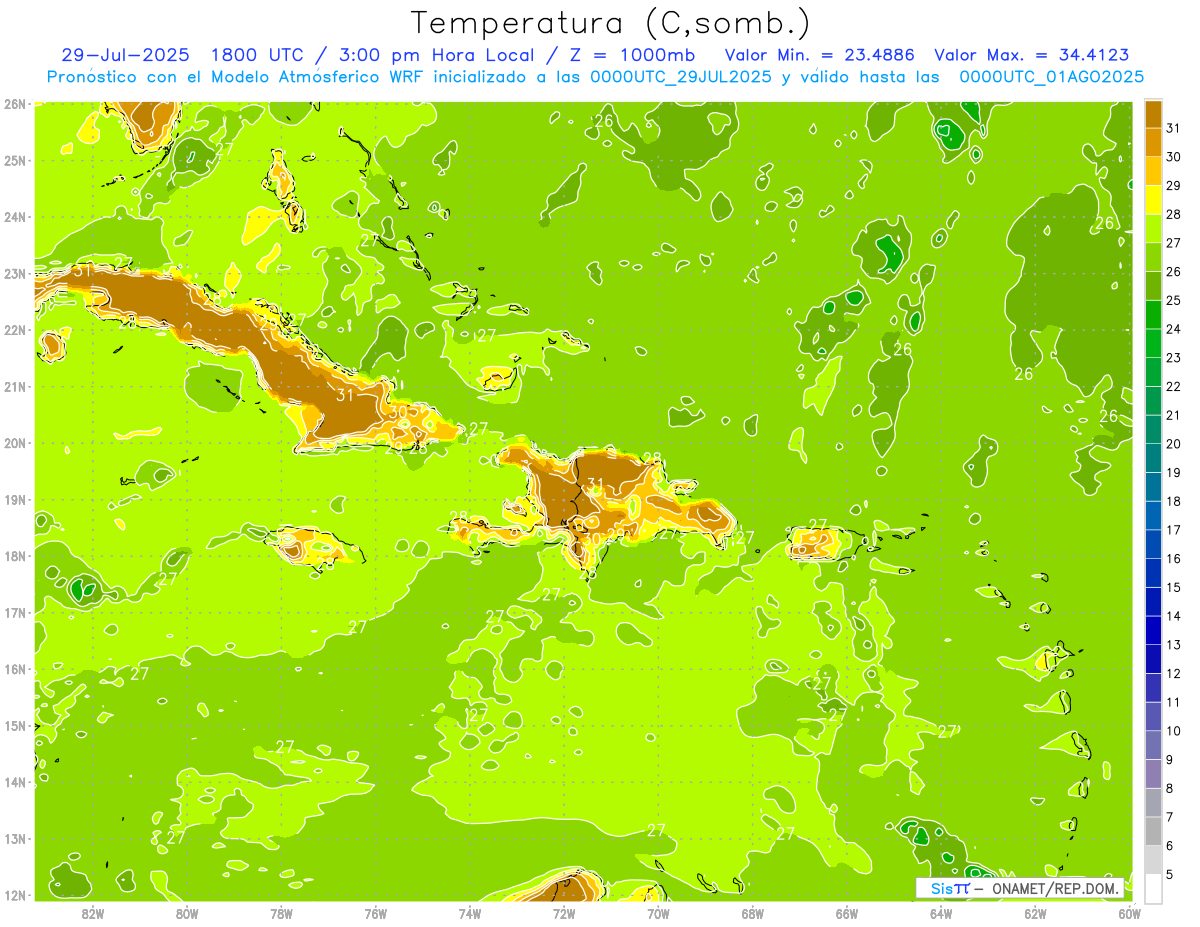This screenshot has height=927, width=1200.
Task: Click the '21N' latitude axis label
Action: (14, 386)
